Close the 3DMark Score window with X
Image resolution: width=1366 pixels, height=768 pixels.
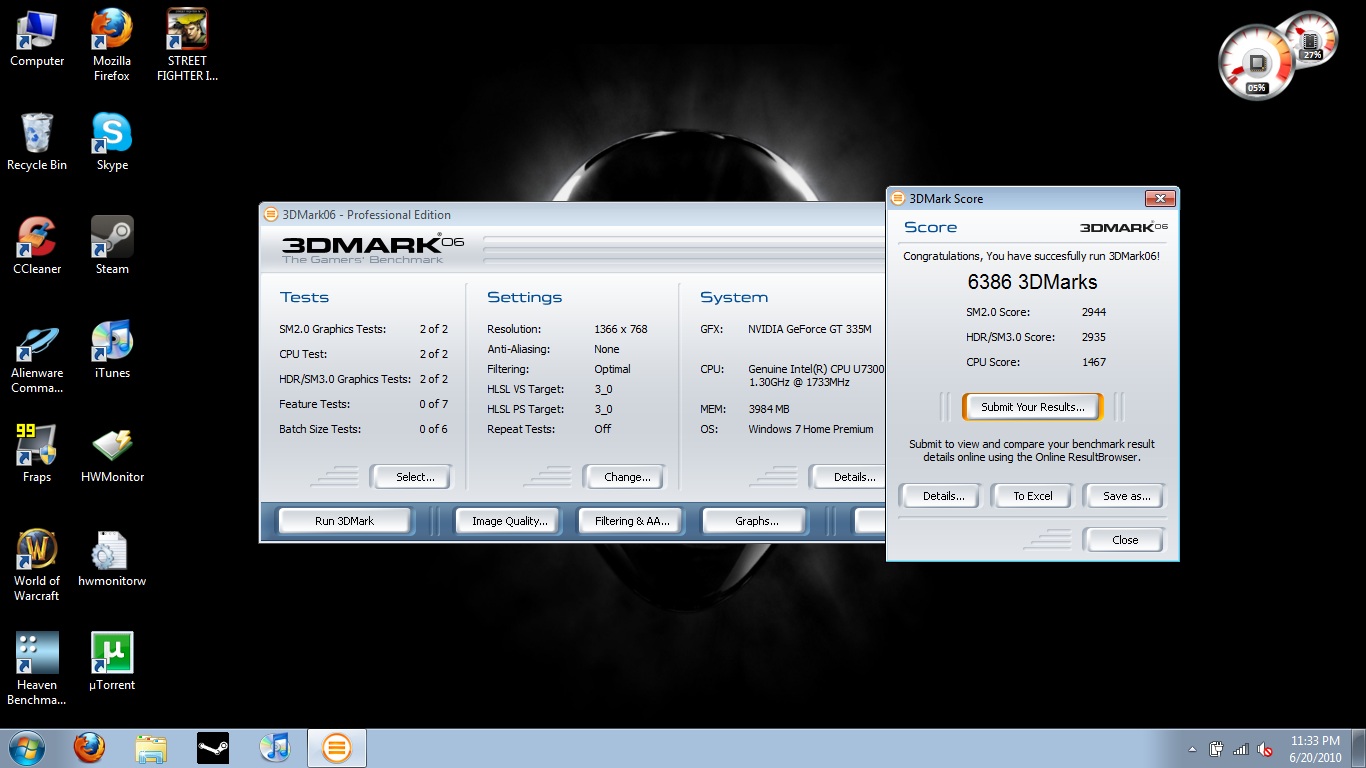coord(1159,198)
